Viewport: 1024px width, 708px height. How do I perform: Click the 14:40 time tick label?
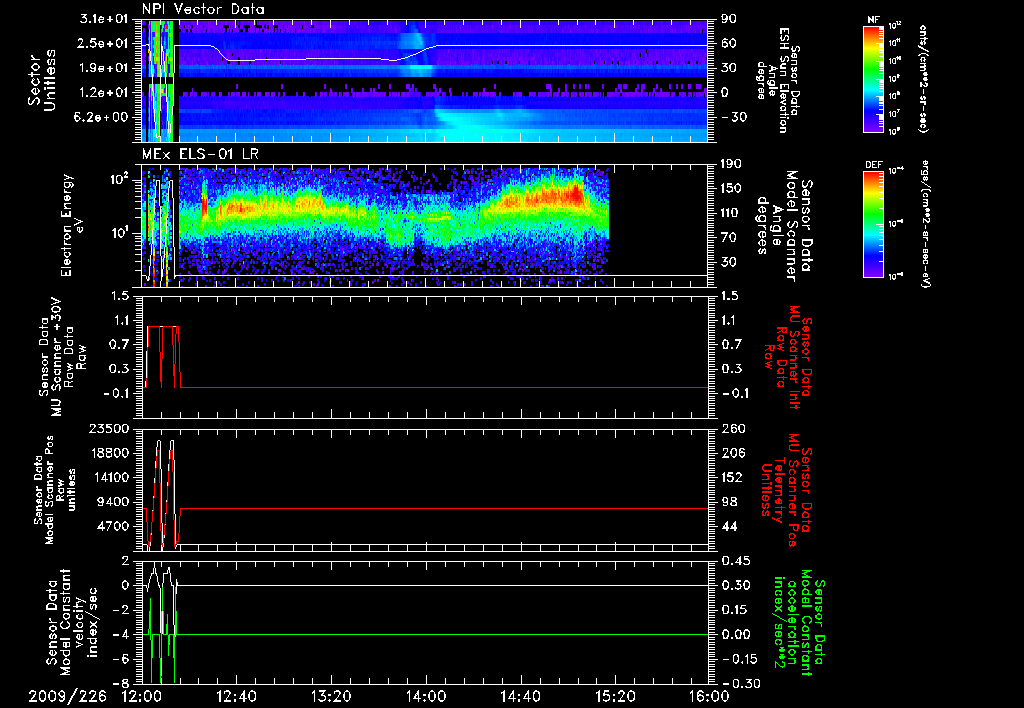[520, 696]
